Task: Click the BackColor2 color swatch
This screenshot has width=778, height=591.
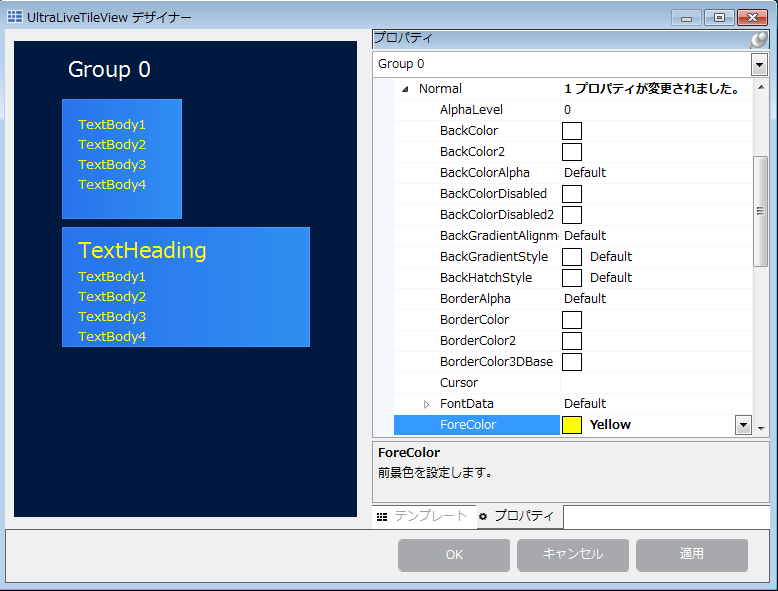Action: coord(572,152)
